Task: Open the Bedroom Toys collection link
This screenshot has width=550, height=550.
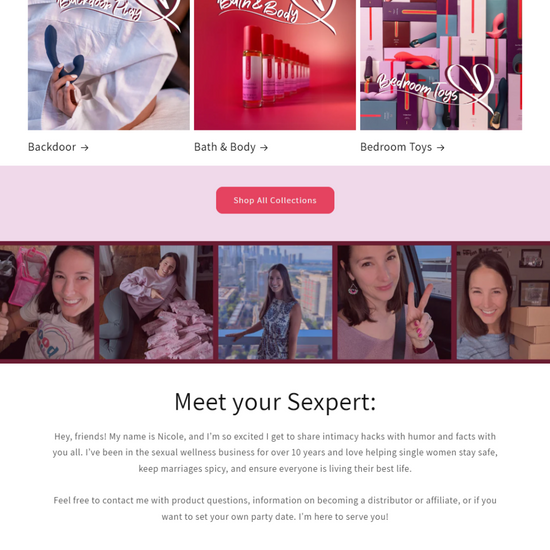Action: click(x=402, y=147)
